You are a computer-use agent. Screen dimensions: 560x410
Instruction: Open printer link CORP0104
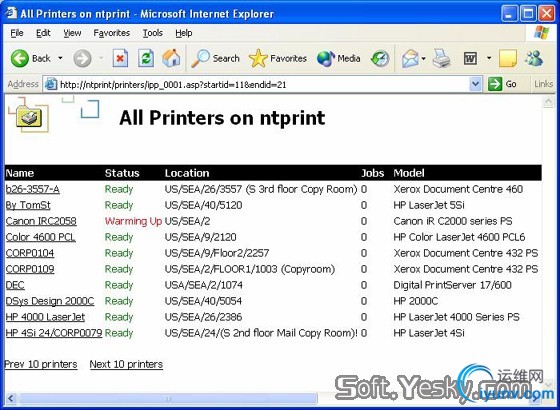[30, 253]
